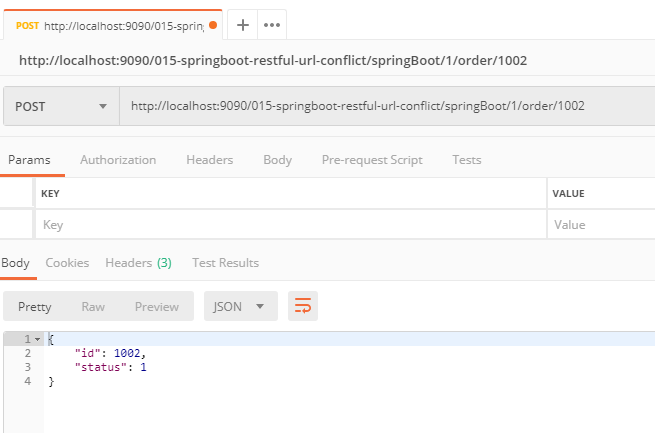This screenshot has height=433, width=655.
Task: Collapse JSON line 1 fold arrow
Action: point(38,340)
